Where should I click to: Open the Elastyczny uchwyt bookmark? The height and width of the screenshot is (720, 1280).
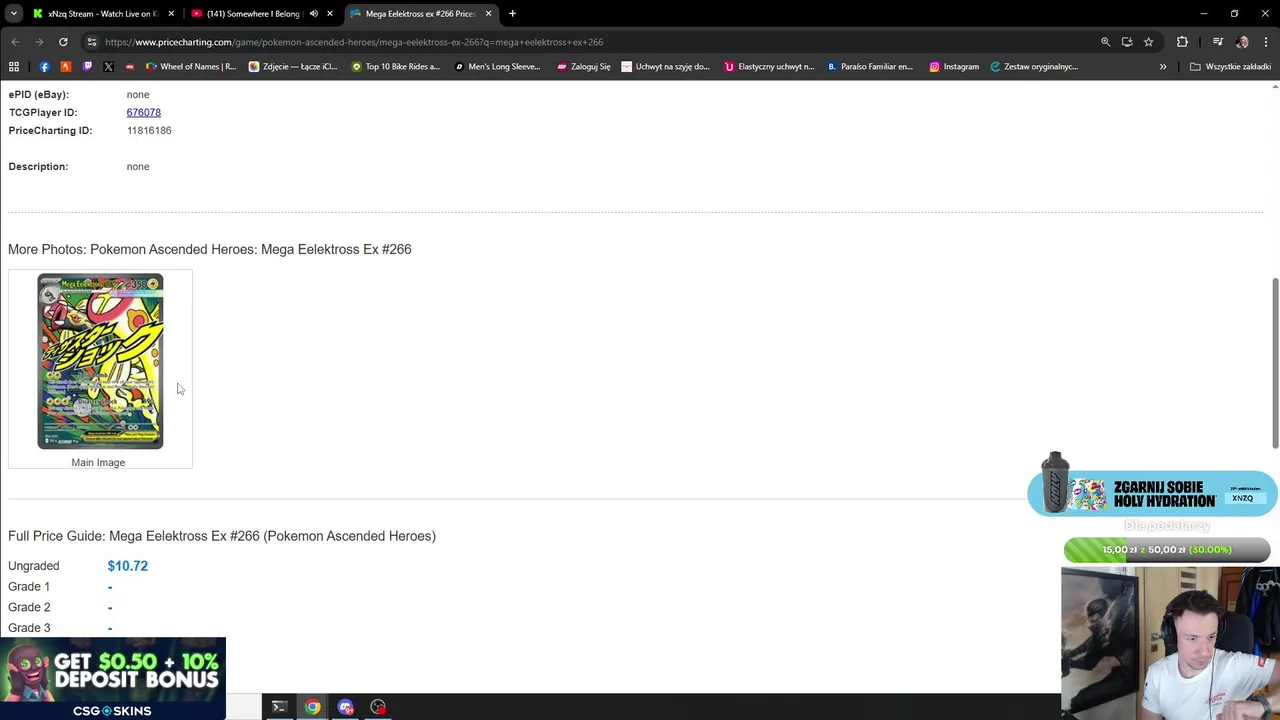(x=769, y=67)
